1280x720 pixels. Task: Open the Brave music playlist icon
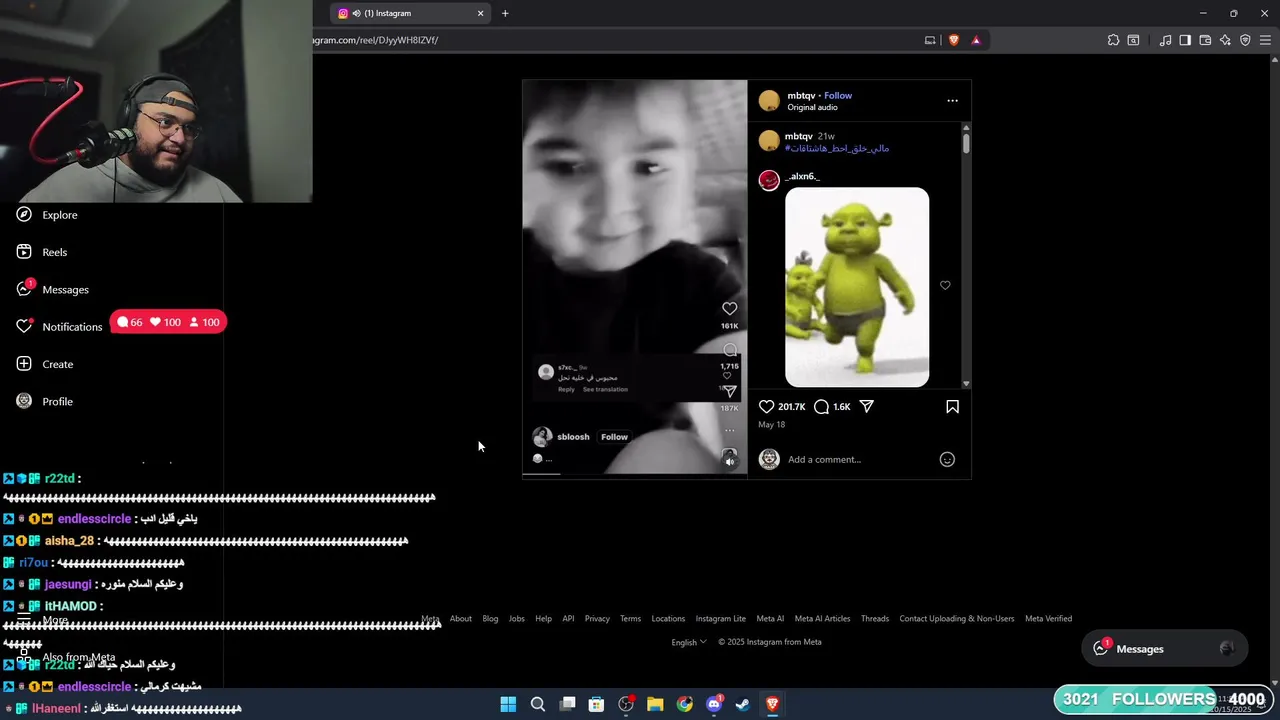tap(1165, 40)
